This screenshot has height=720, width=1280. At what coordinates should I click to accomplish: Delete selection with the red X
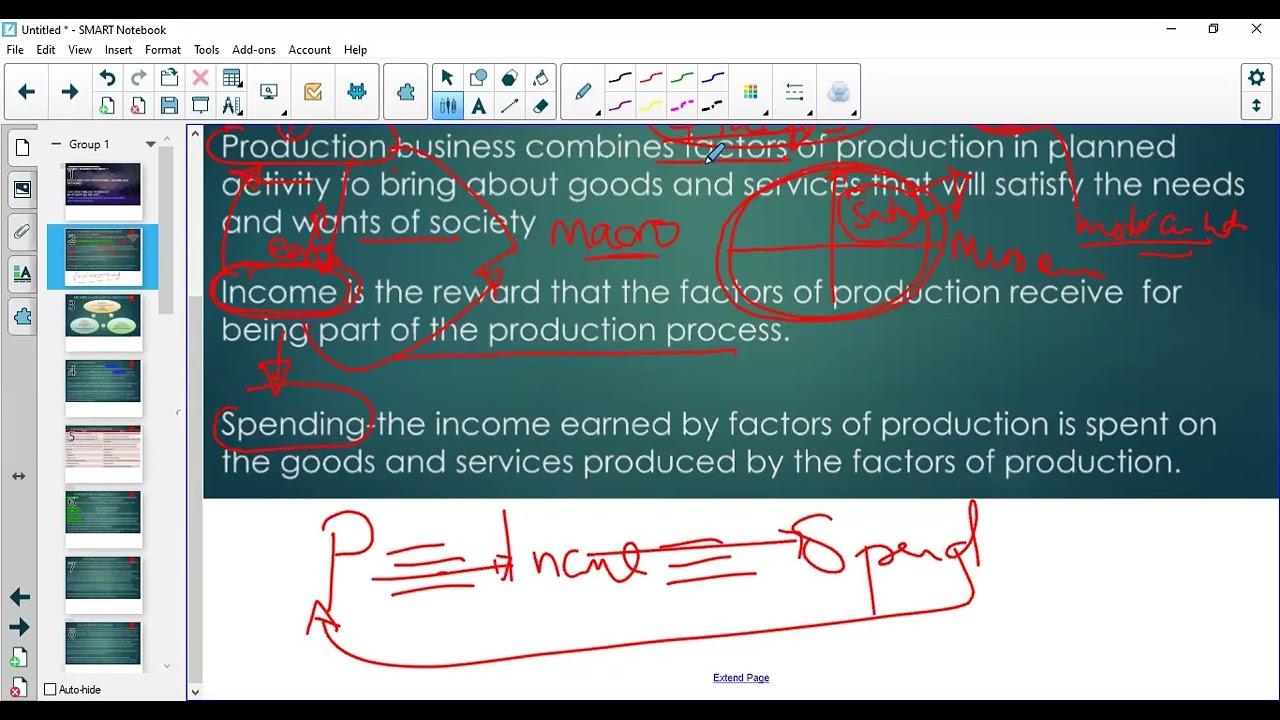[x=200, y=78]
